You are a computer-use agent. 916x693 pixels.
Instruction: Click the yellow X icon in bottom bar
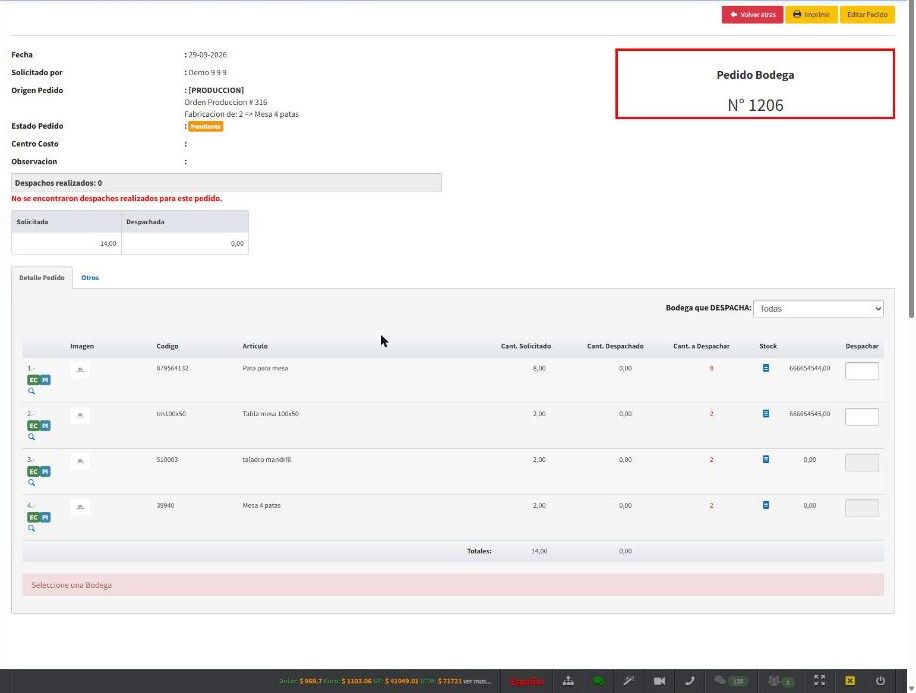click(851, 681)
